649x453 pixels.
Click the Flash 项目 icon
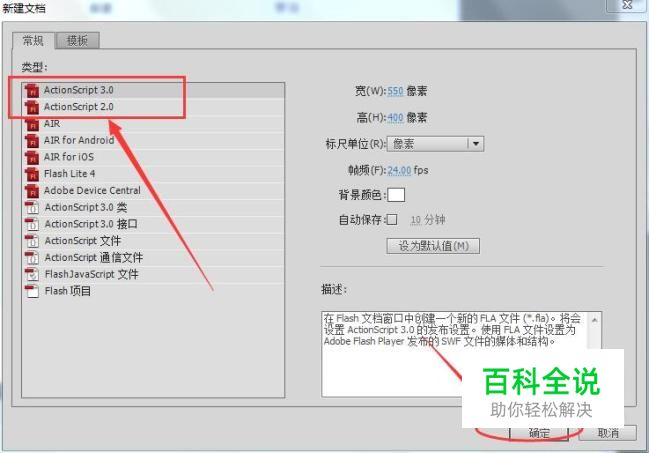click(x=32, y=291)
